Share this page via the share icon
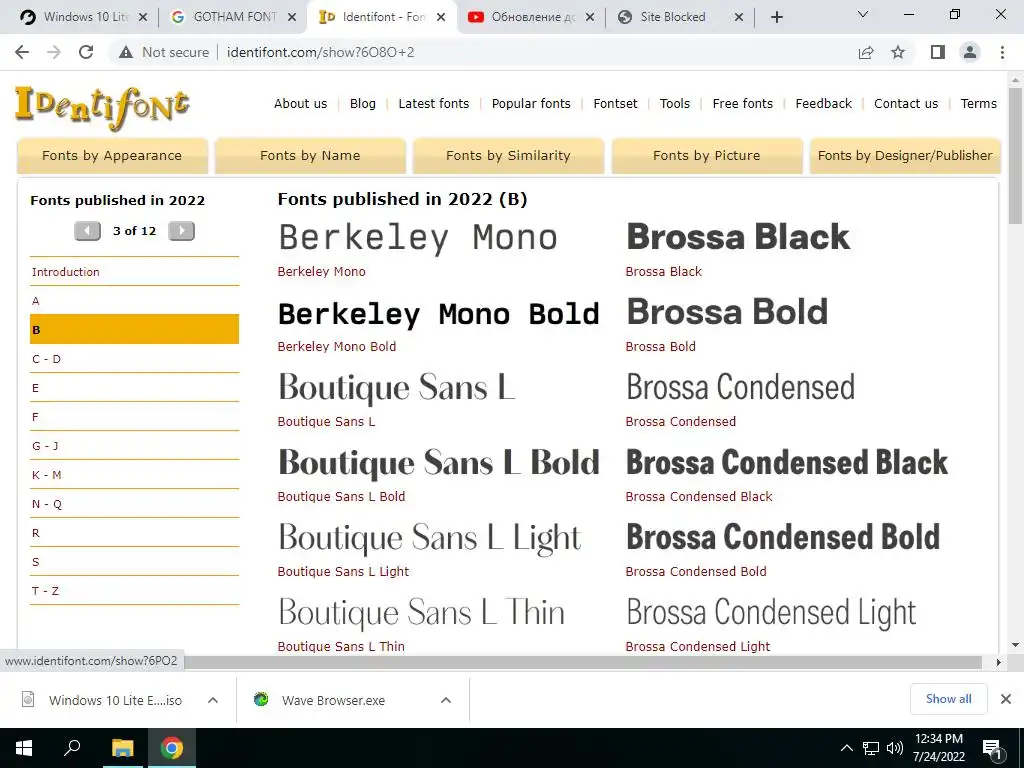The image size is (1024, 768). [866, 52]
